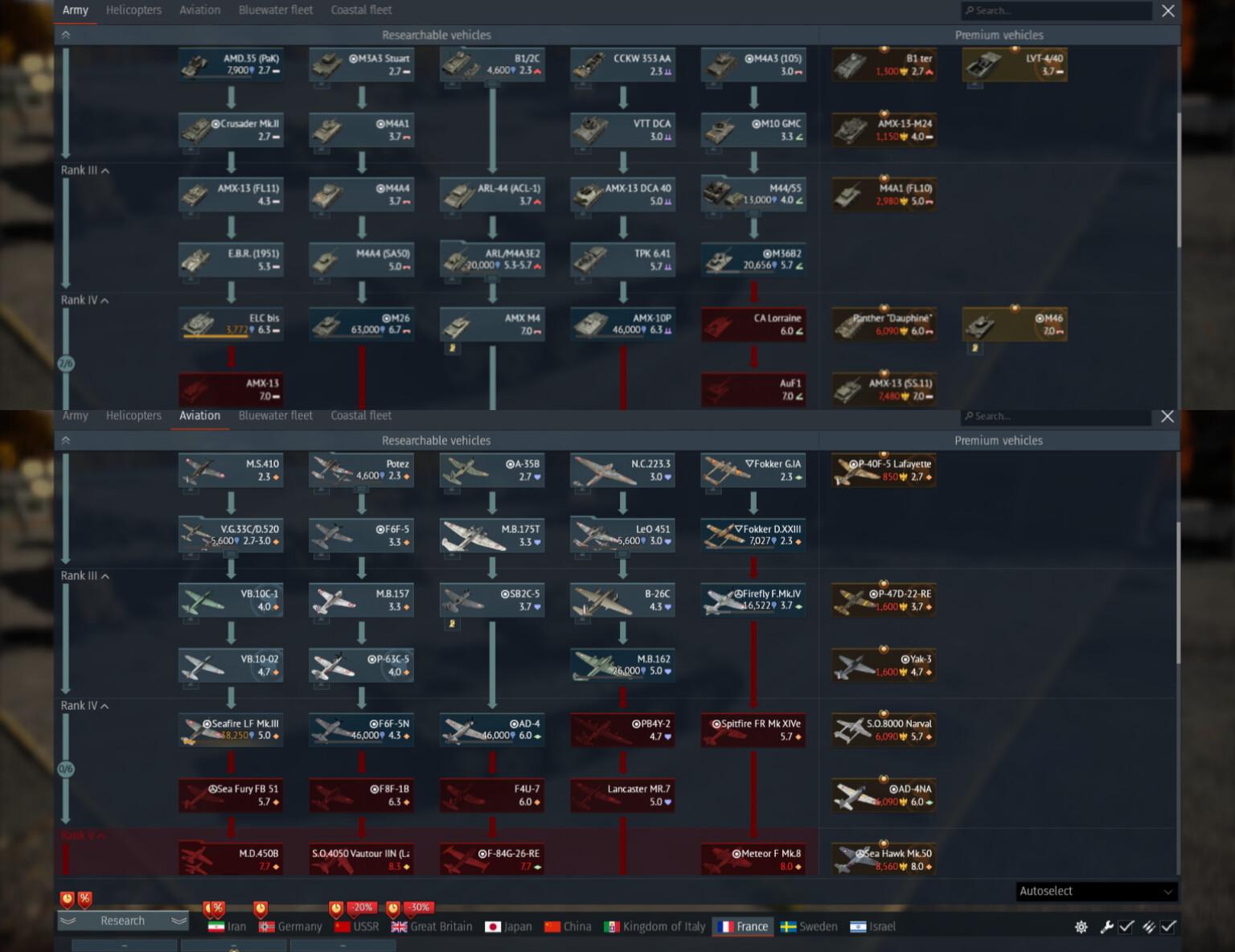Expand the V.G.33C/D.520 aircraft group
This screenshot has height=952, width=1235.
(231, 535)
